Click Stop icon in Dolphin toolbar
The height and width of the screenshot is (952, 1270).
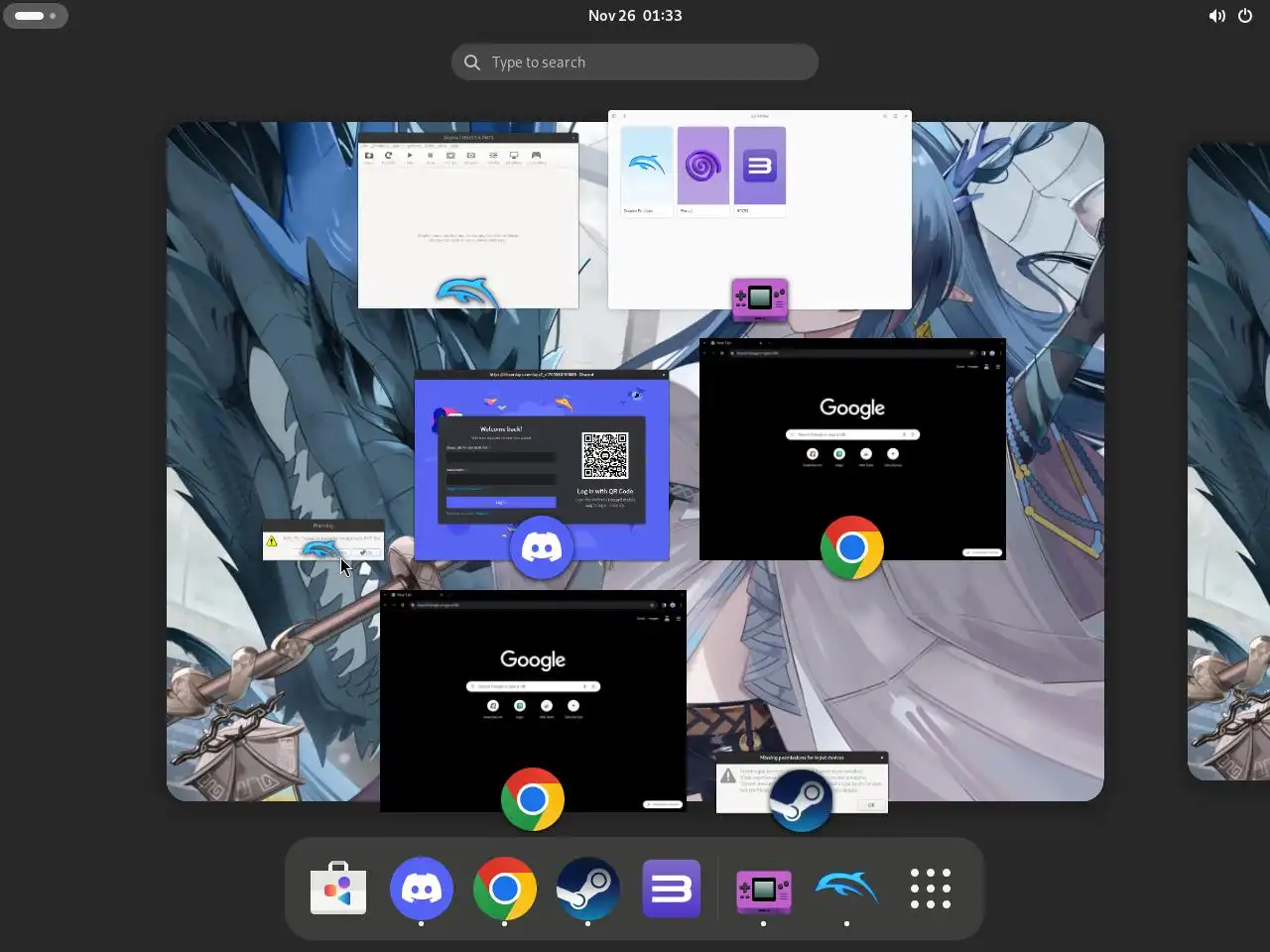[431, 157]
